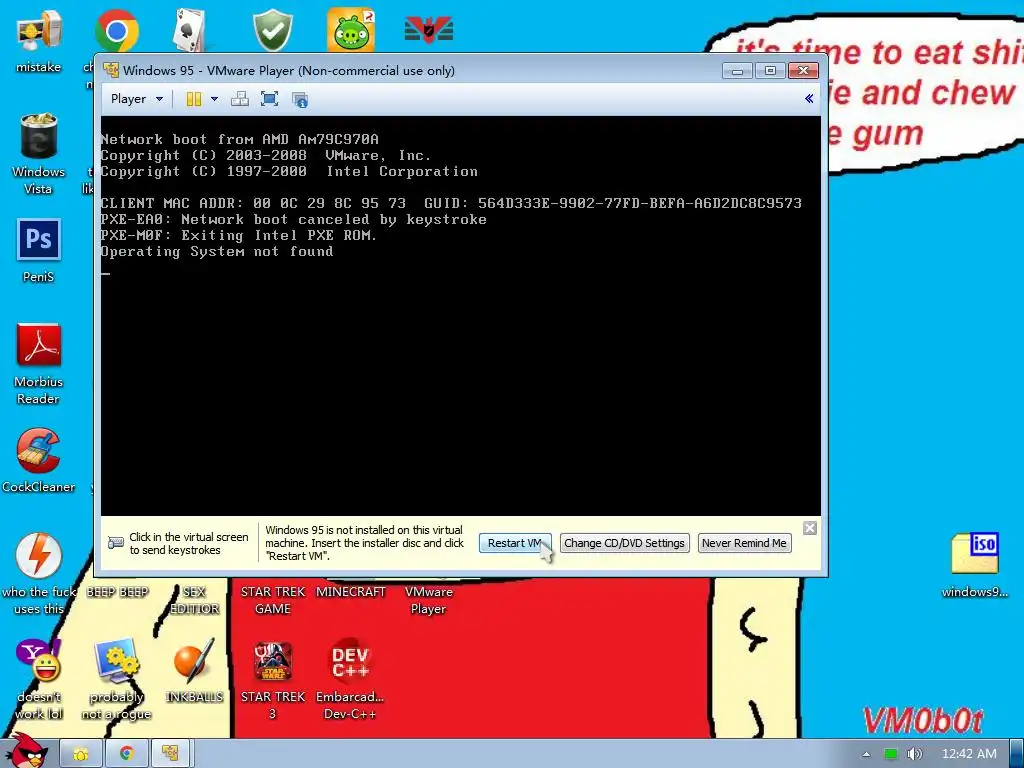This screenshot has width=1024, height=768.
Task: Open the volume speaker tray icon
Action: pos(914,754)
